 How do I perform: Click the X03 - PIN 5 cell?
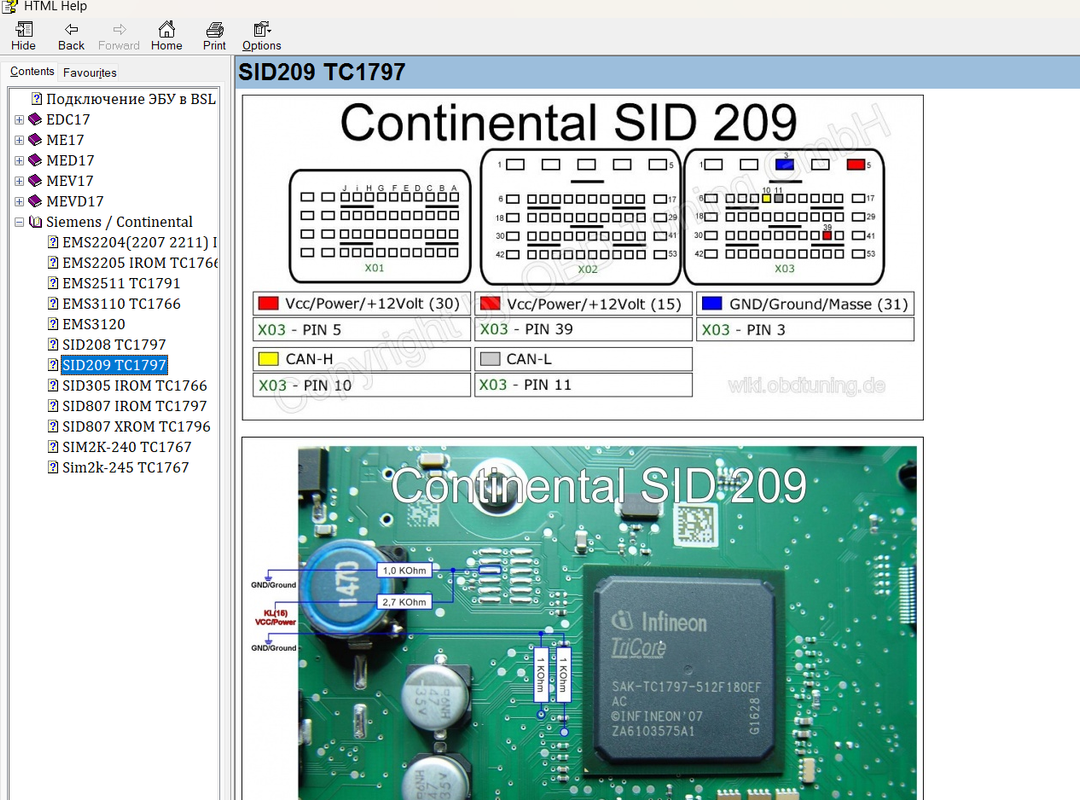click(362, 329)
